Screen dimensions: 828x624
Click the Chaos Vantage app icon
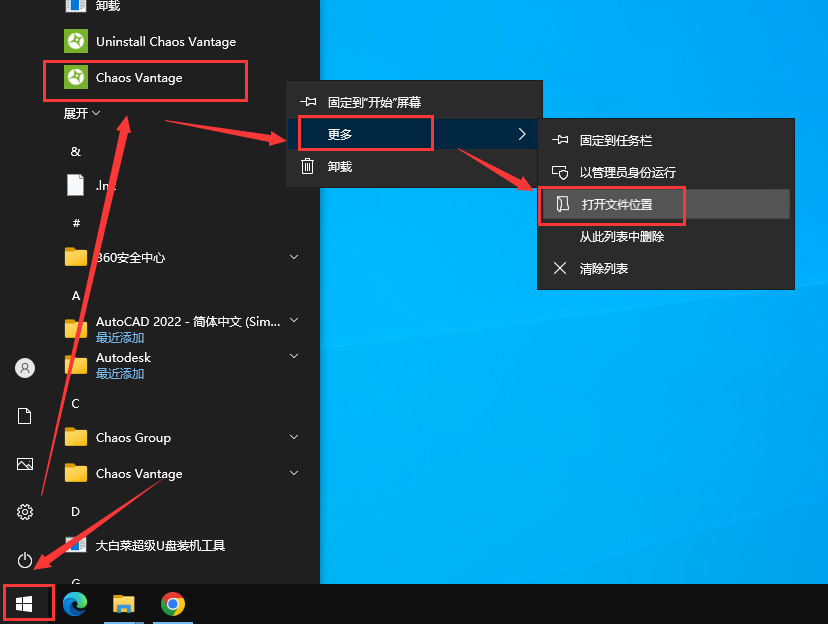point(76,78)
